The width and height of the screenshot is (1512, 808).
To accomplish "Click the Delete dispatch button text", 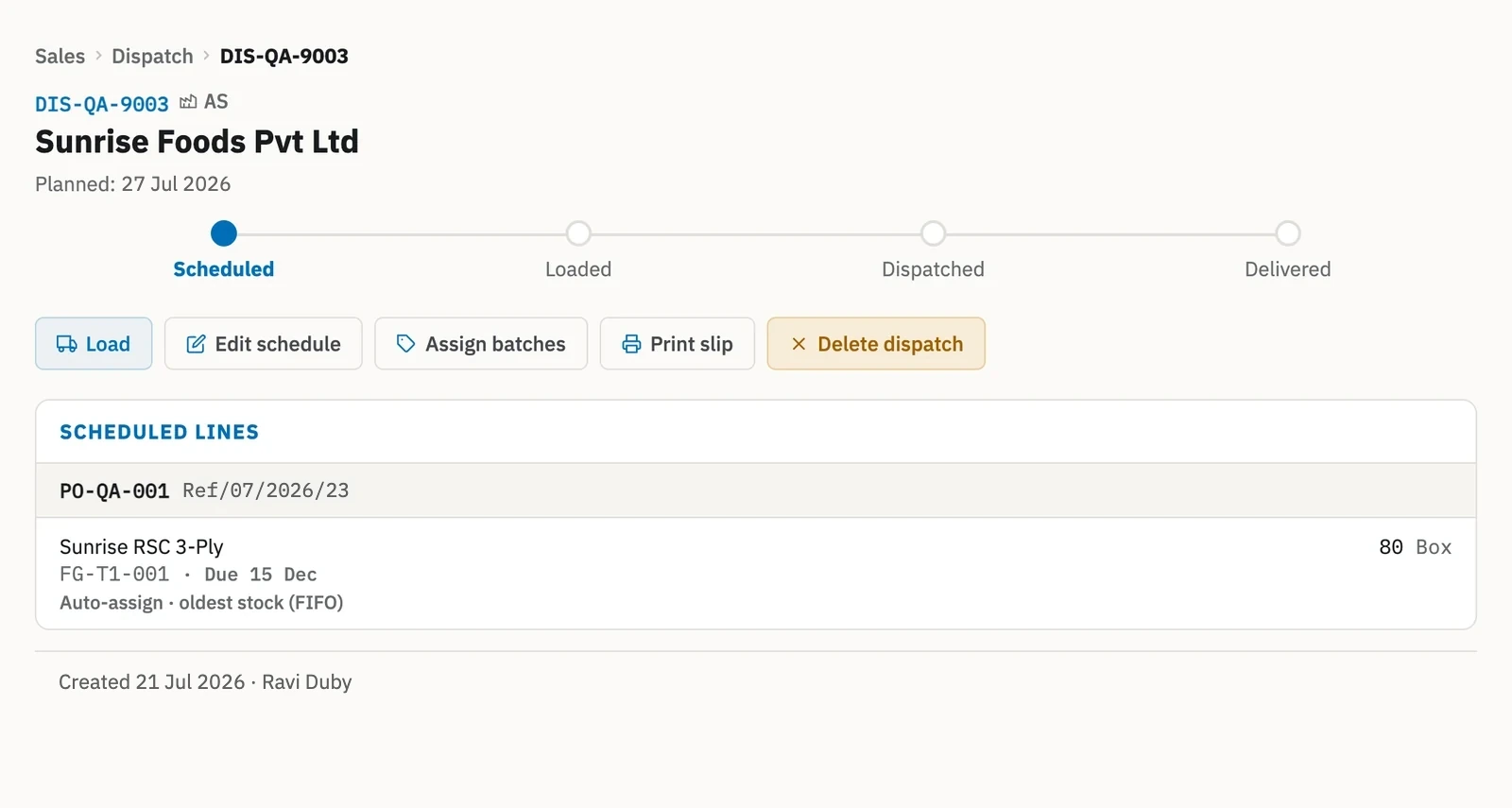I will point(890,344).
